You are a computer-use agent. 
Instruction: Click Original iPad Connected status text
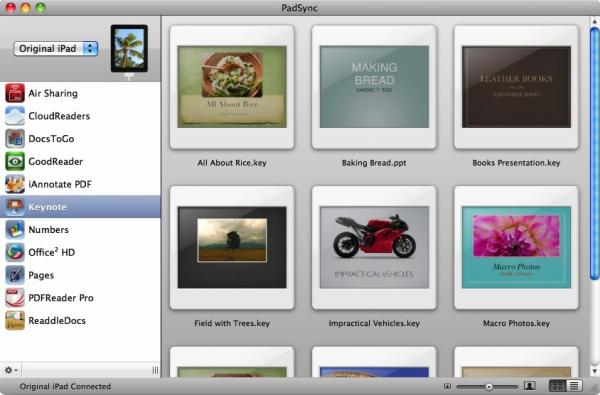click(x=65, y=387)
